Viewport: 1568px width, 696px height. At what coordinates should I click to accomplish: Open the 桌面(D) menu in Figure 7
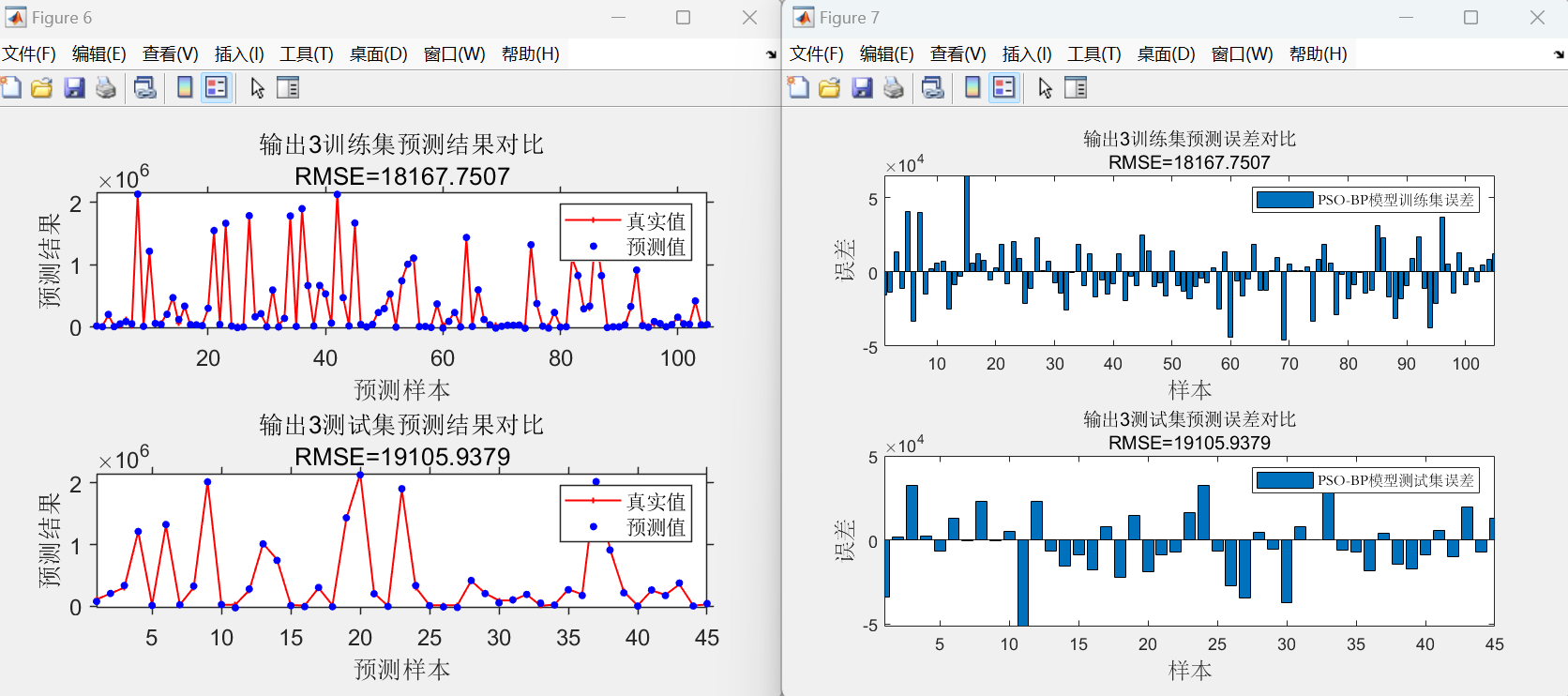1167,54
